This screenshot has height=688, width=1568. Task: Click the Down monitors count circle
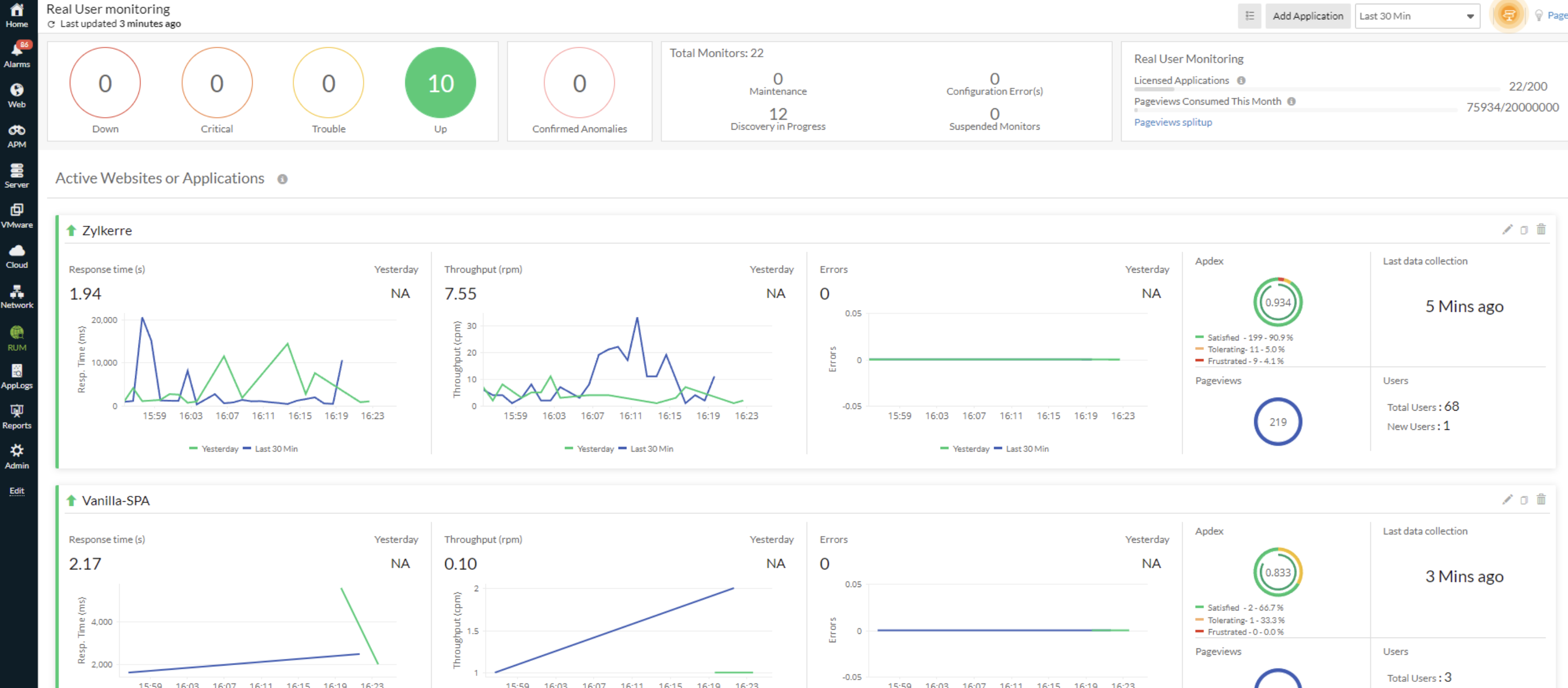click(105, 83)
